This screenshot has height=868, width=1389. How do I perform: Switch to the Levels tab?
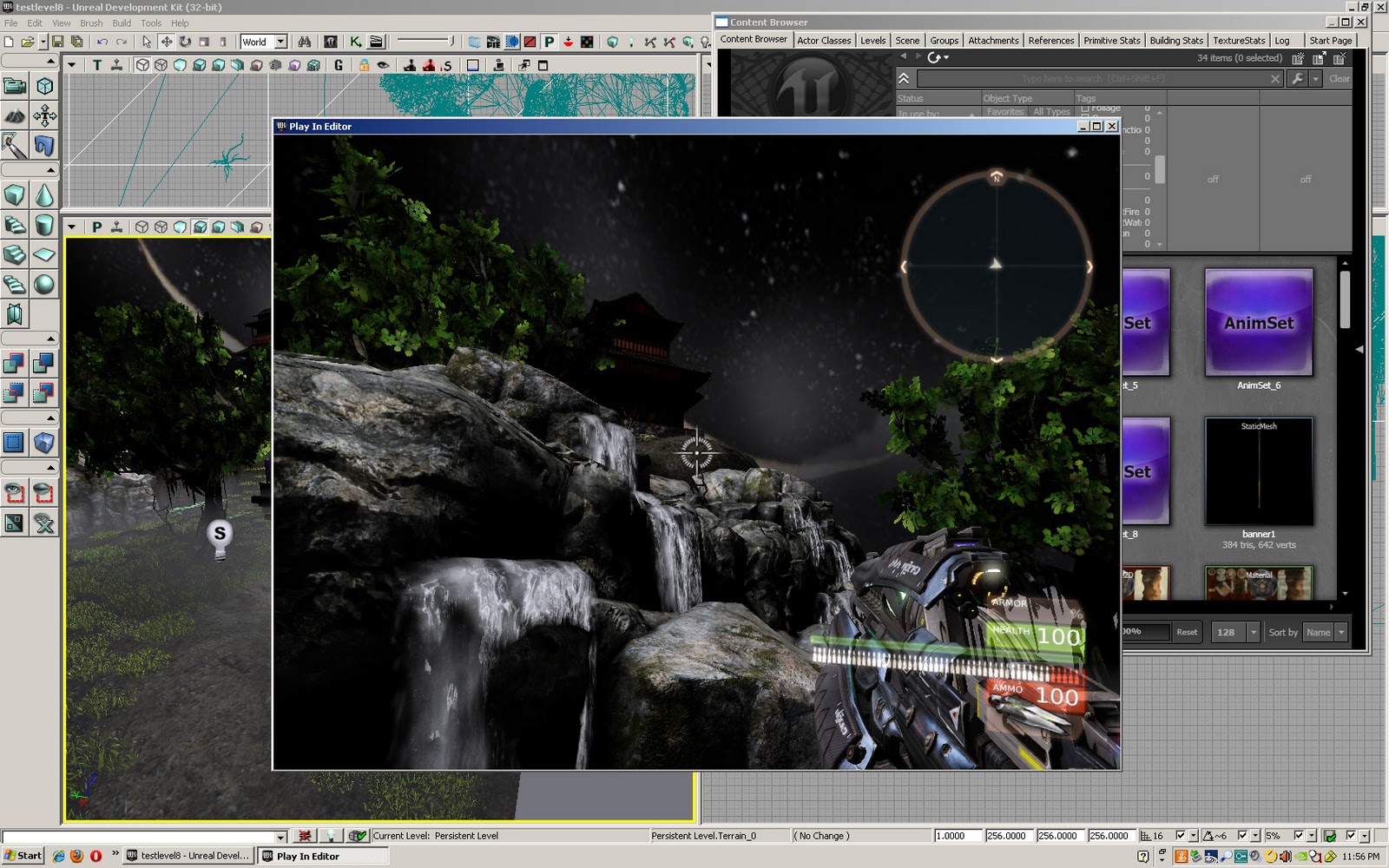(872, 41)
